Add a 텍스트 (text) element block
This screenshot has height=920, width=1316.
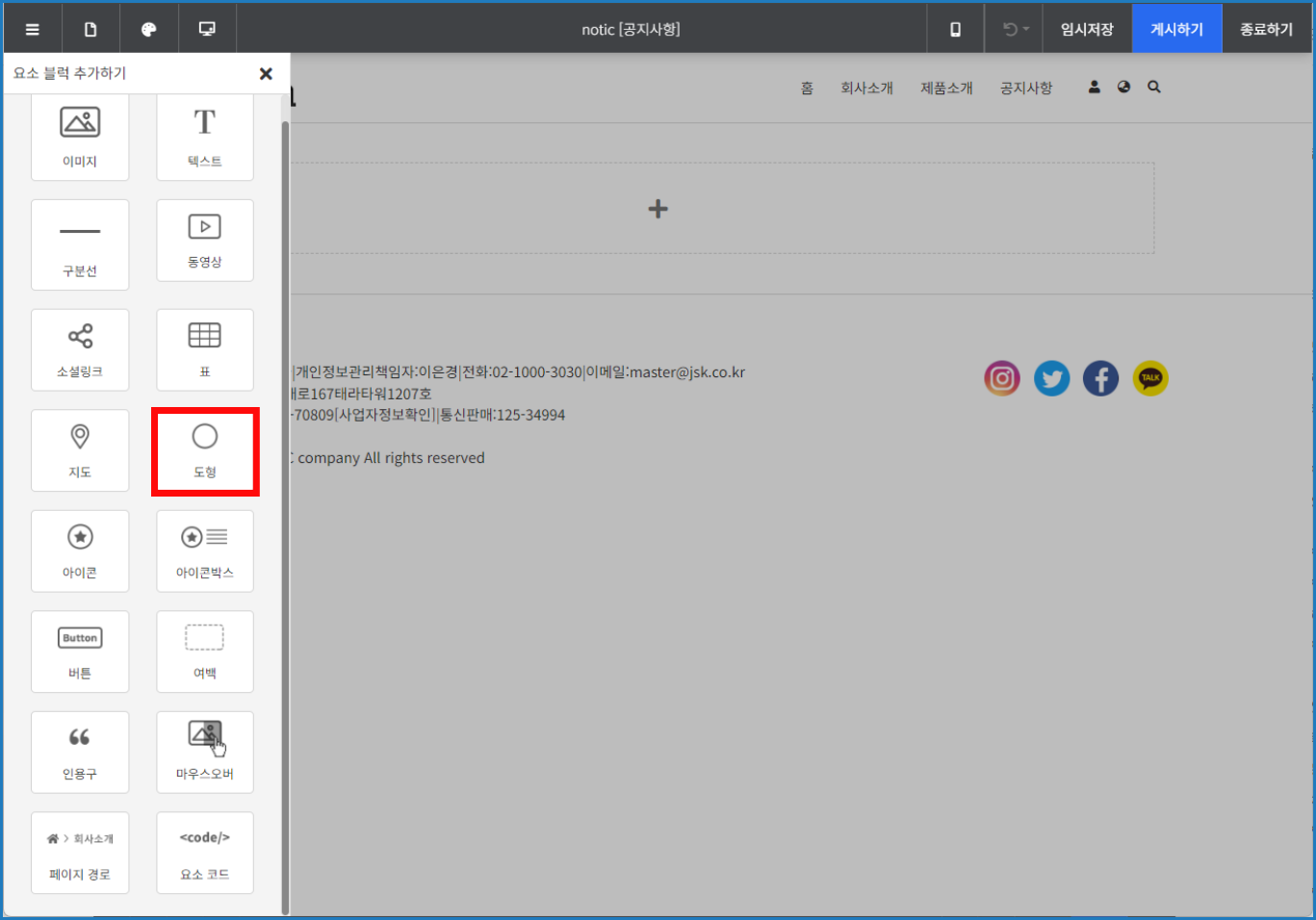205,137
